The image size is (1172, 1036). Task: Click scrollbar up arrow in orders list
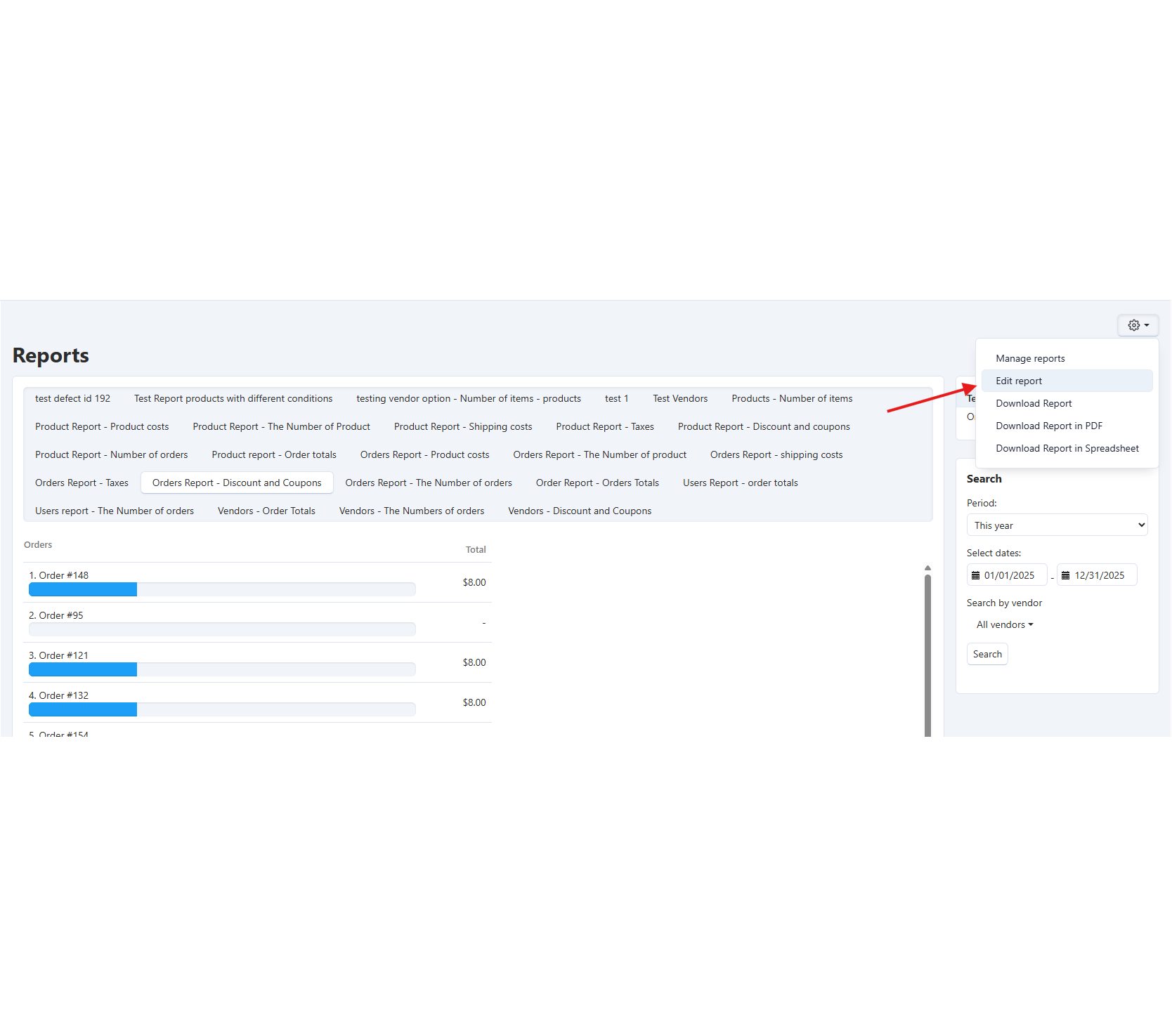pos(927,568)
